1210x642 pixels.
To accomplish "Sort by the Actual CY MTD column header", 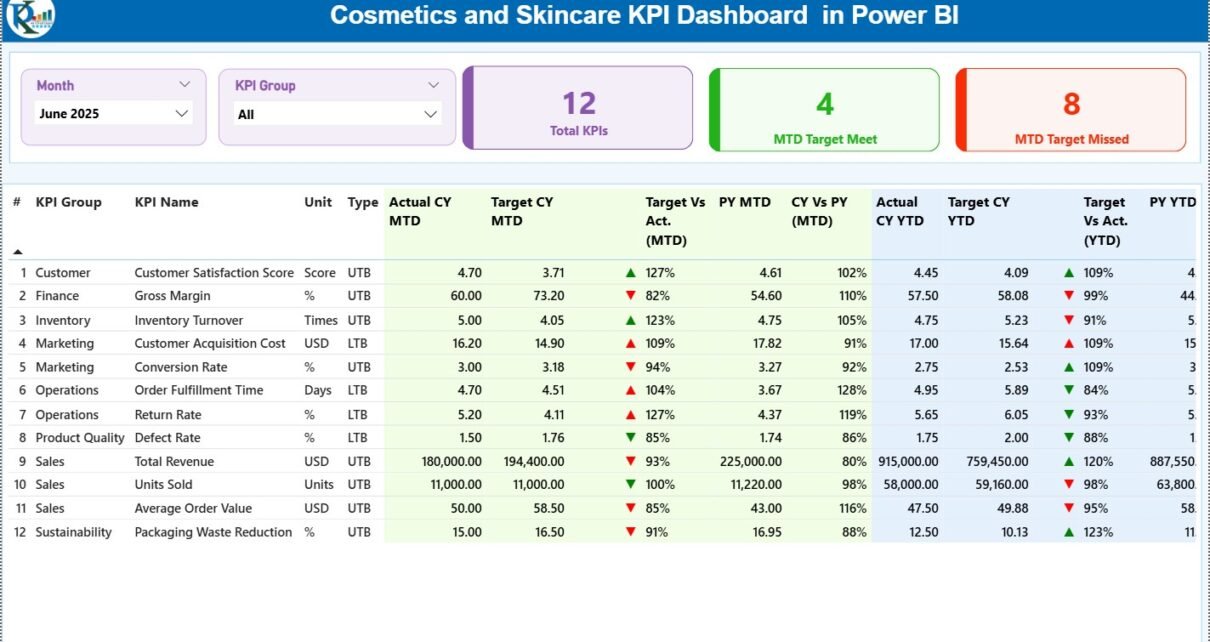I will [x=420, y=211].
